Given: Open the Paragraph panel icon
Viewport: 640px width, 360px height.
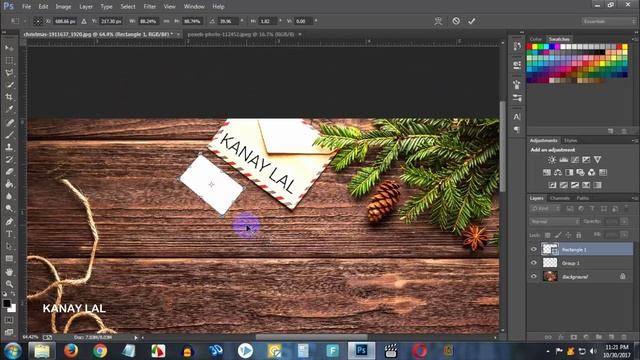Looking at the screenshot, I should tap(517, 130).
